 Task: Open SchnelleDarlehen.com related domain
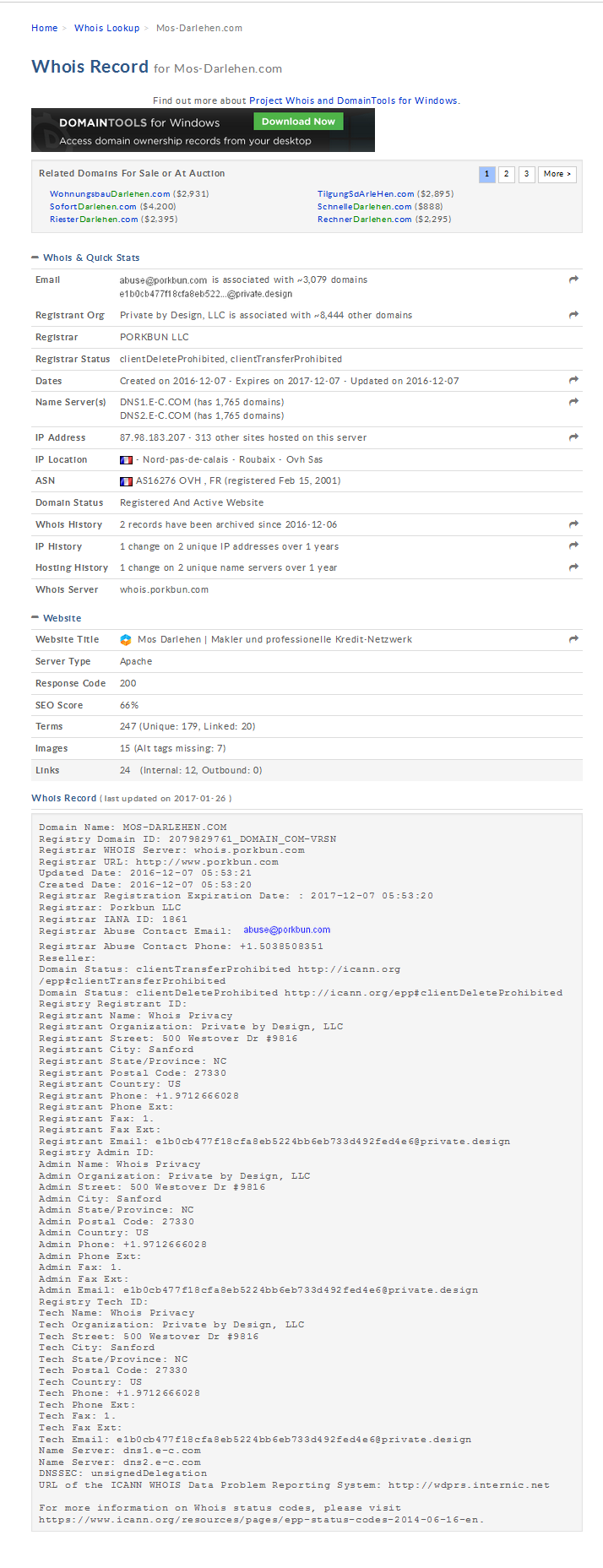[365, 206]
